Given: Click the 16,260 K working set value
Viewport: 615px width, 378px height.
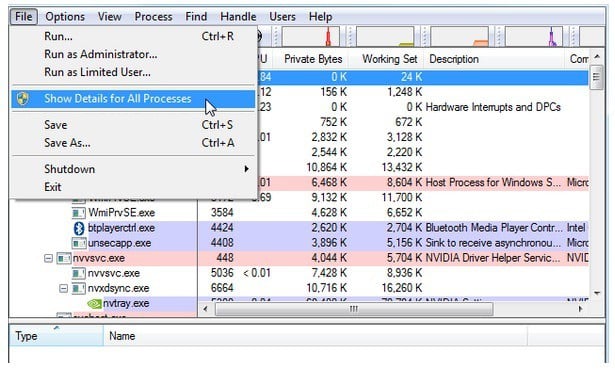Looking at the screenshot, I should (x=402, y=288).
